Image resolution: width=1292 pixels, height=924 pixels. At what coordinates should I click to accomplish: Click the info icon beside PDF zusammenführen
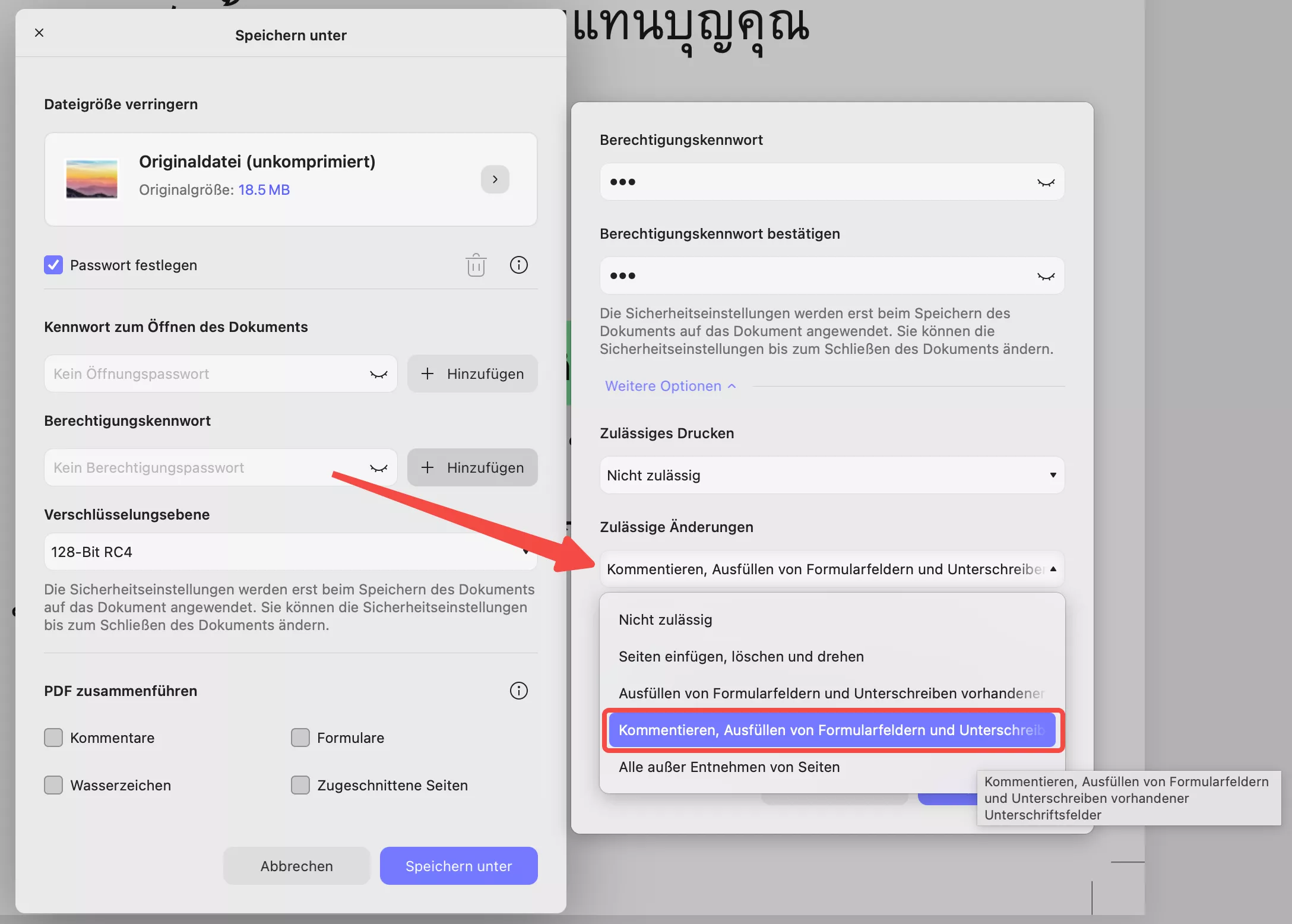click(x=518, y=691)
